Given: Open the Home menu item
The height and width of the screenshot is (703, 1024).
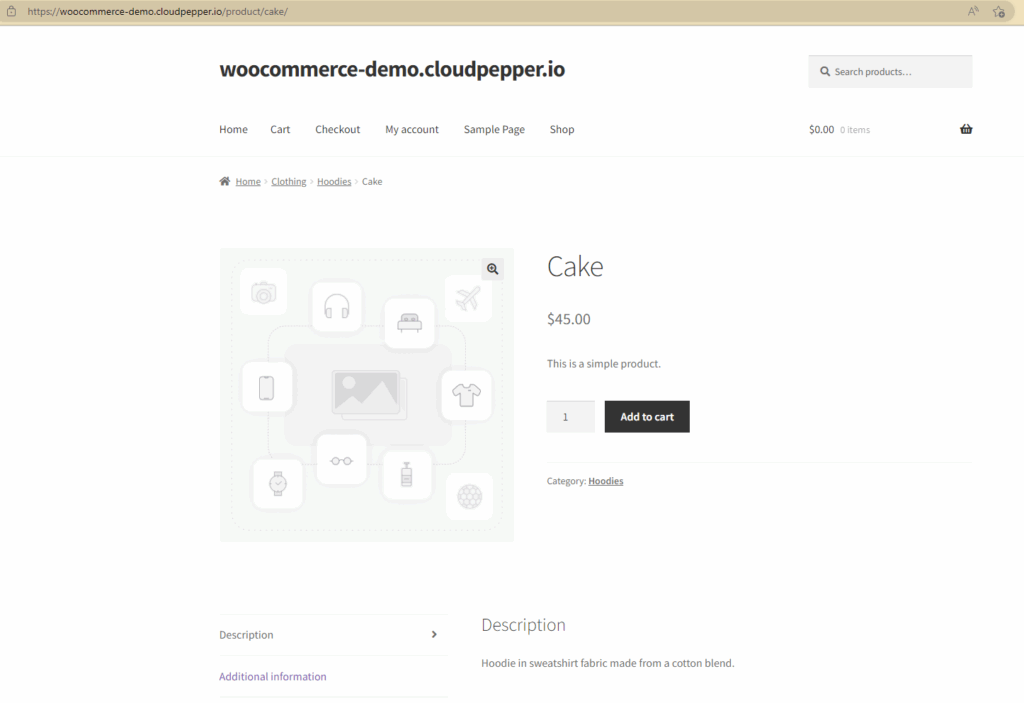Looking at the screenshot, I should [233, 129].
